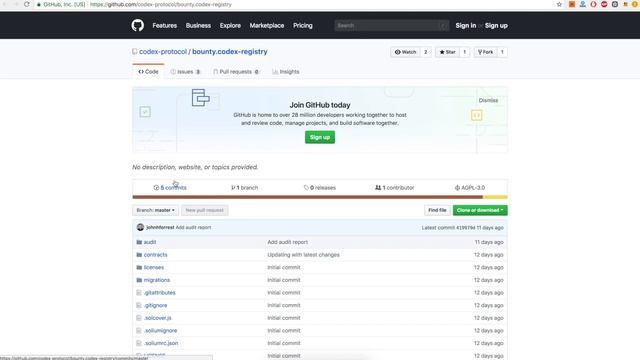Screen dimensions: 640x360
Task: Switch to the Pull requests tab
Action: click(236, 72)
